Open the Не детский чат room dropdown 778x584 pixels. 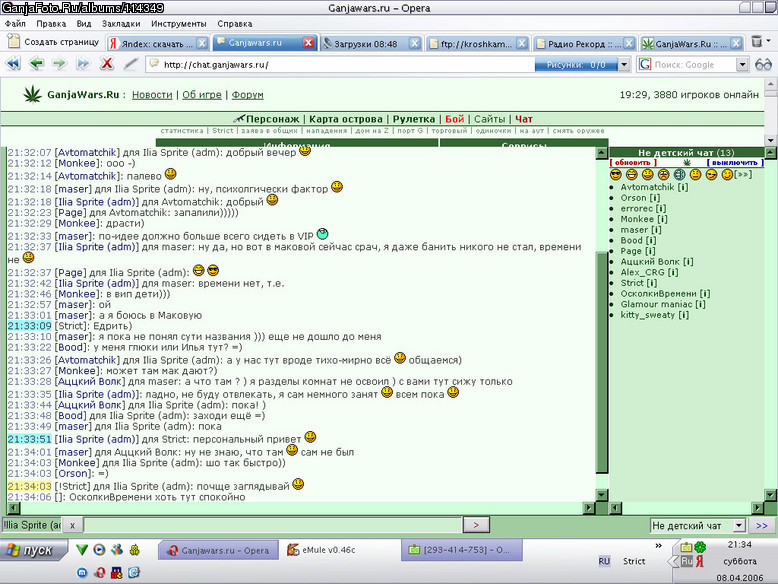[739, 525]
